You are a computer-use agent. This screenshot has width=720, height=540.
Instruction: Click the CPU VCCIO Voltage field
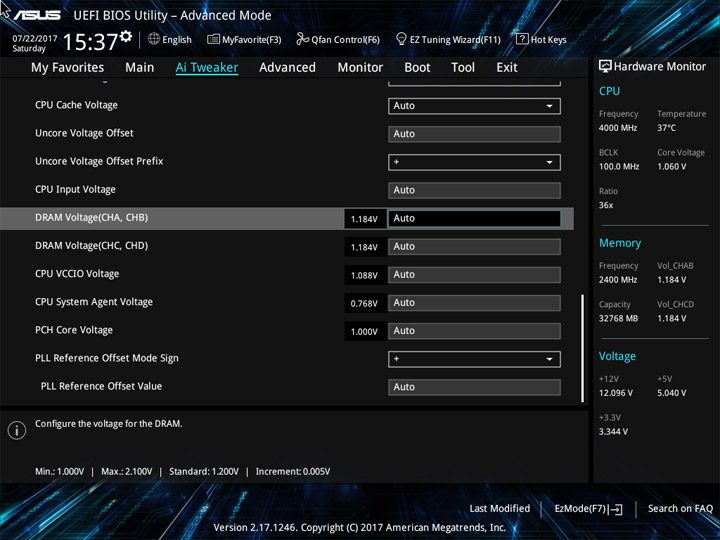click(474, 275)
